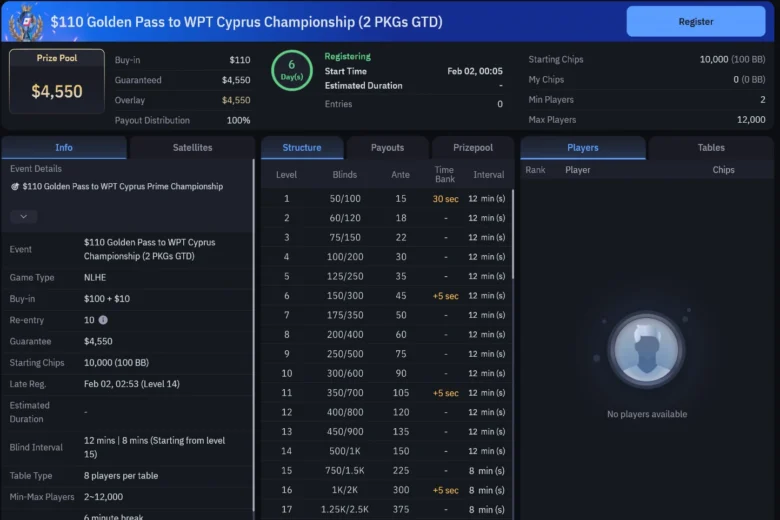Click the Min-Max Players 2~12,000 value
The height and width of the screenshot is (520, 780).
click(x=103, y=497)
